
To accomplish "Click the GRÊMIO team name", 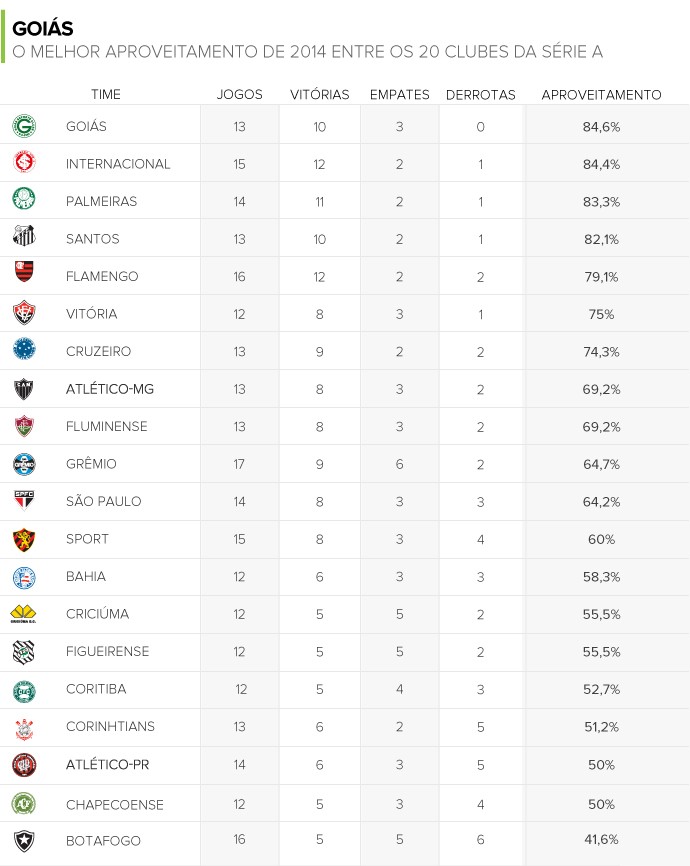I will click(91, 464).
